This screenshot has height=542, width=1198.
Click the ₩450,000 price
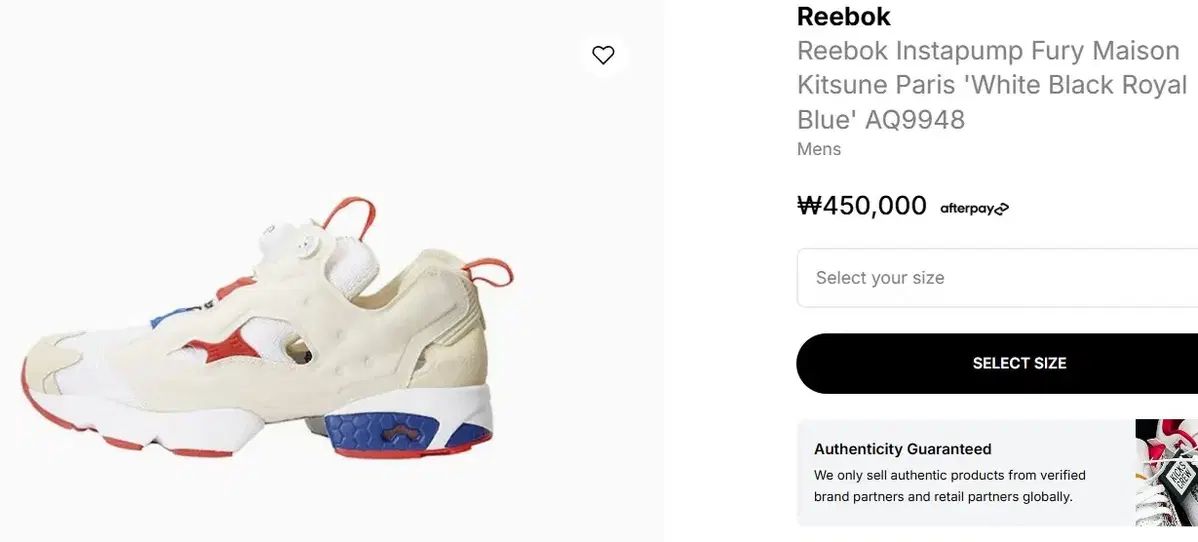tap(861, 206)
